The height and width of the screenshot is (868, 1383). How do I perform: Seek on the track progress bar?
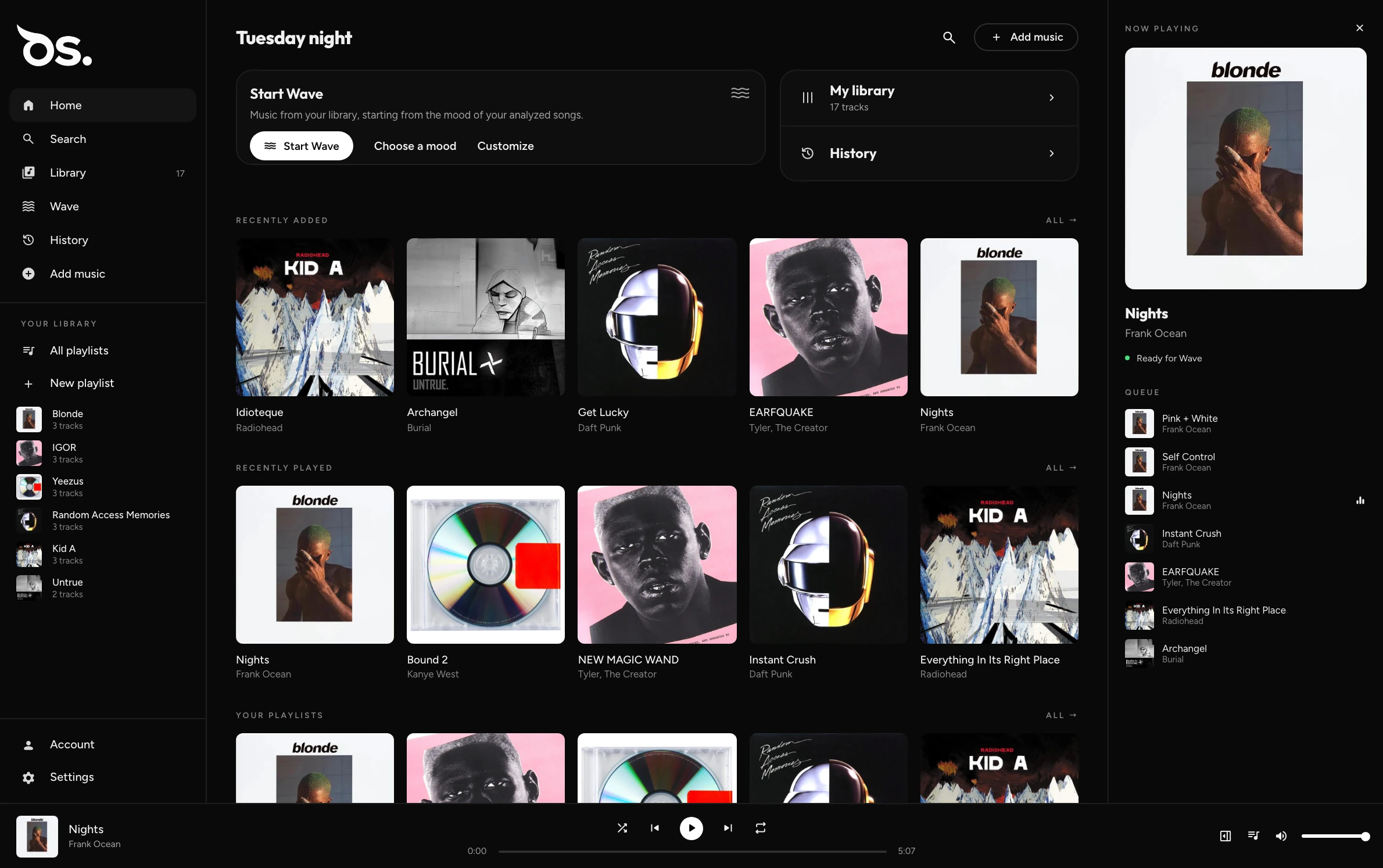pyautogui.click(x=692, y=851)
